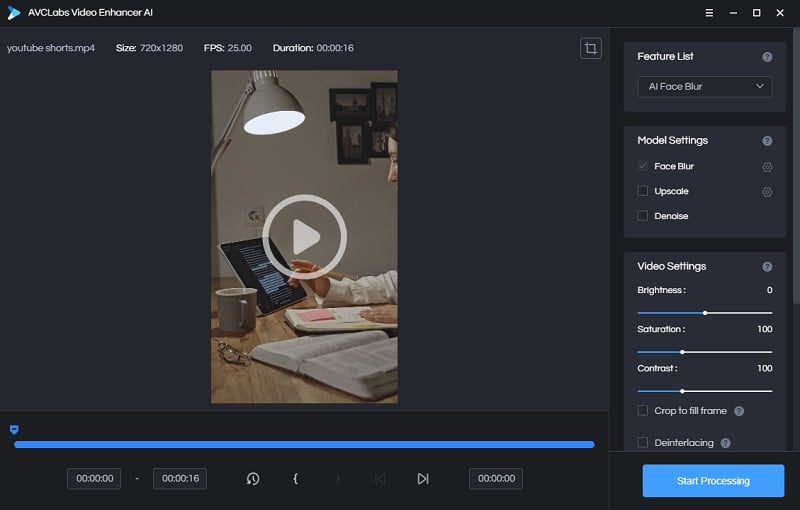The height and width of the screenshot is (510, 800).
Task: Adjust the Saturation slider handle
Action: point(682,352)
